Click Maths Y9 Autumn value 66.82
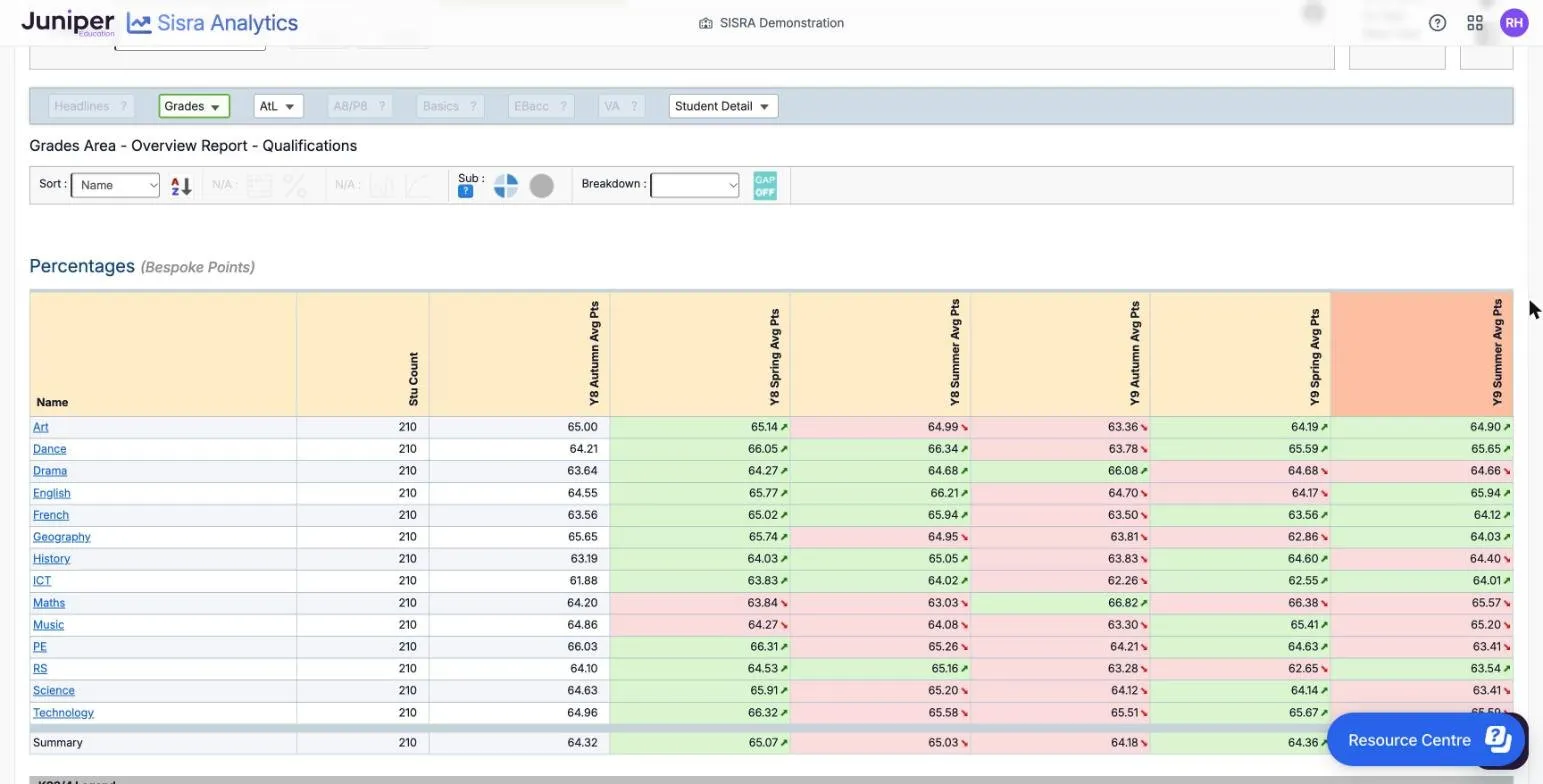 tap(1122, 603)
